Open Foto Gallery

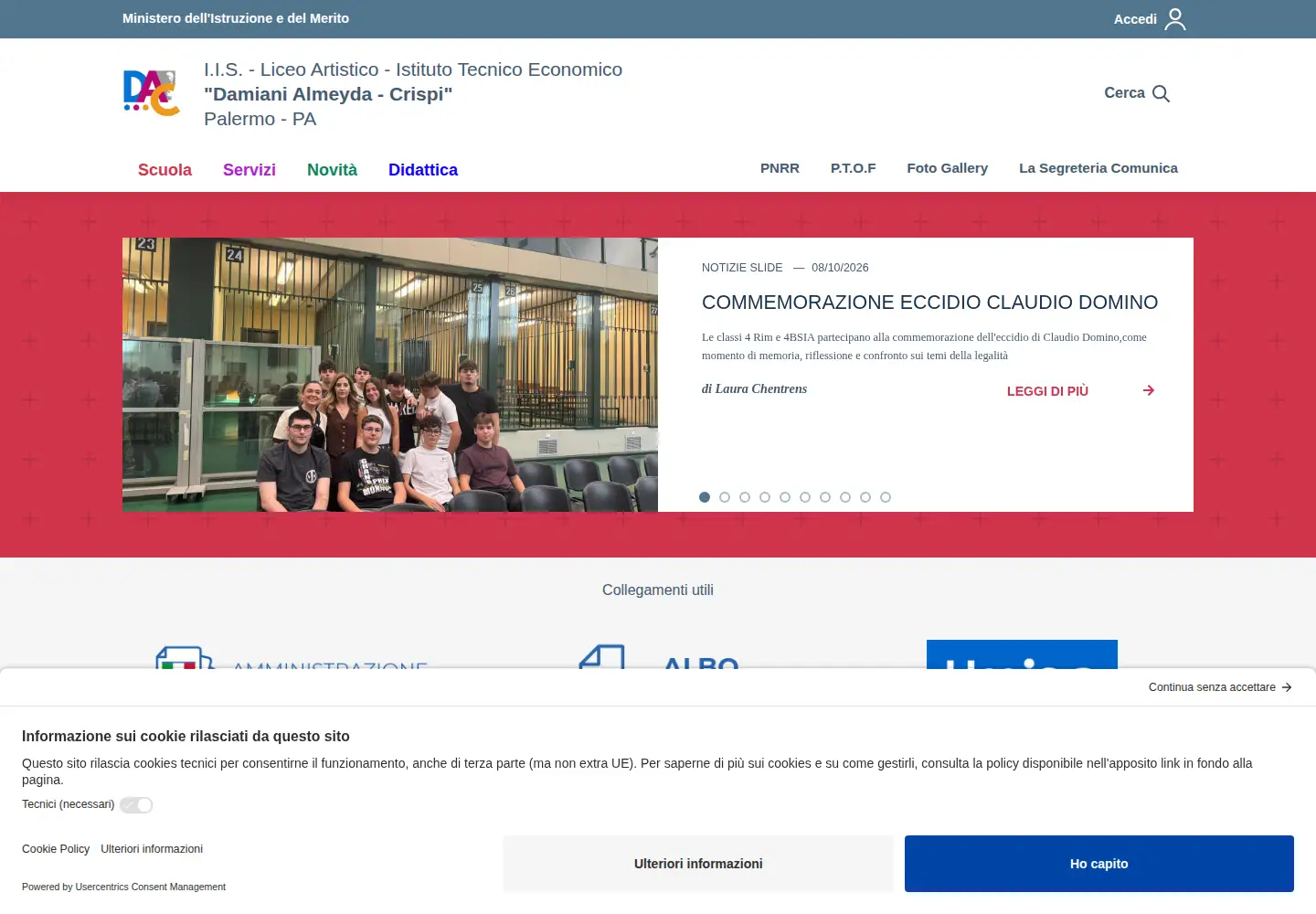[x=947, y=168]
